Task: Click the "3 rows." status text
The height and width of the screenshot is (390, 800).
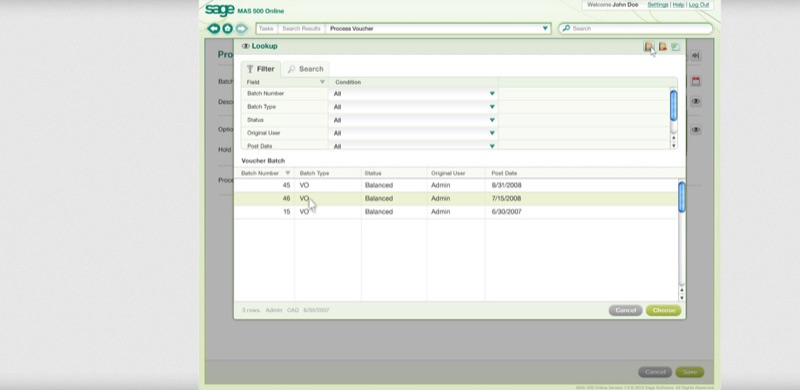Action: pos(251,310)
